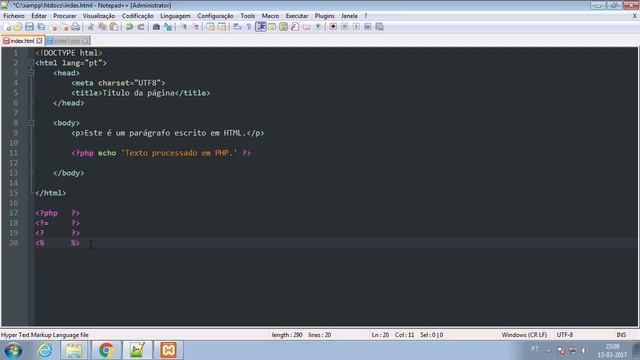Open XAMPP control panel from the taskbar
Screen dimensions: 640x360
[x=168, y=350]
